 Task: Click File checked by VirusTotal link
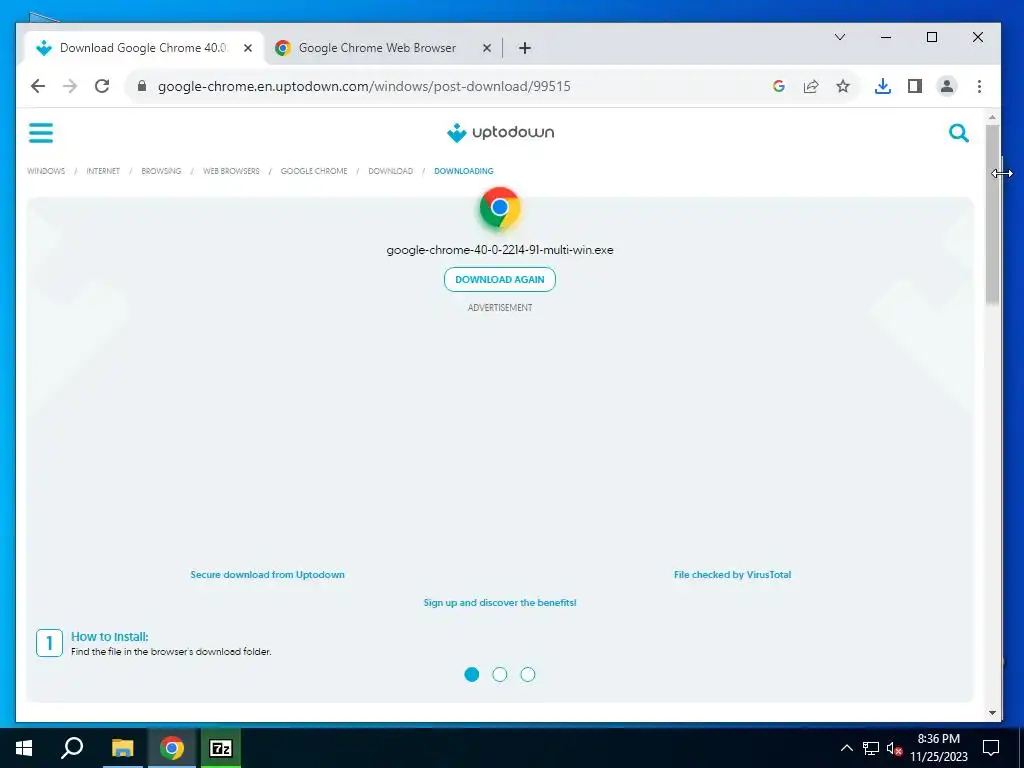click(732, 575)
